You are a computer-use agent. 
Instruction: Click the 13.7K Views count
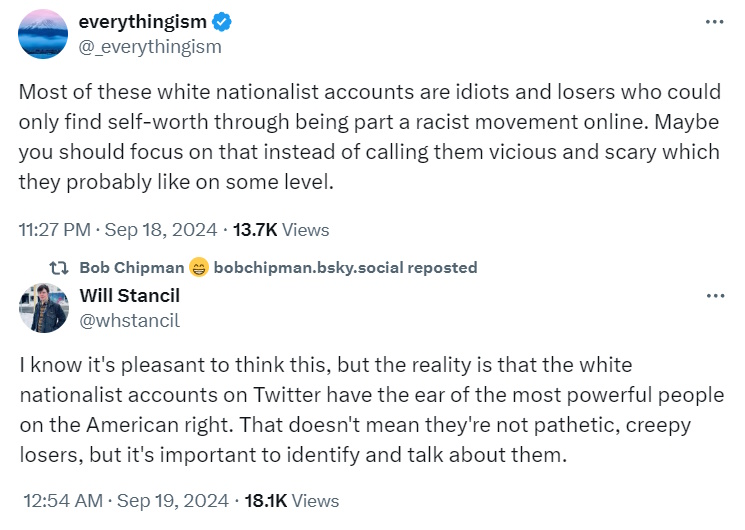(281, 229)
